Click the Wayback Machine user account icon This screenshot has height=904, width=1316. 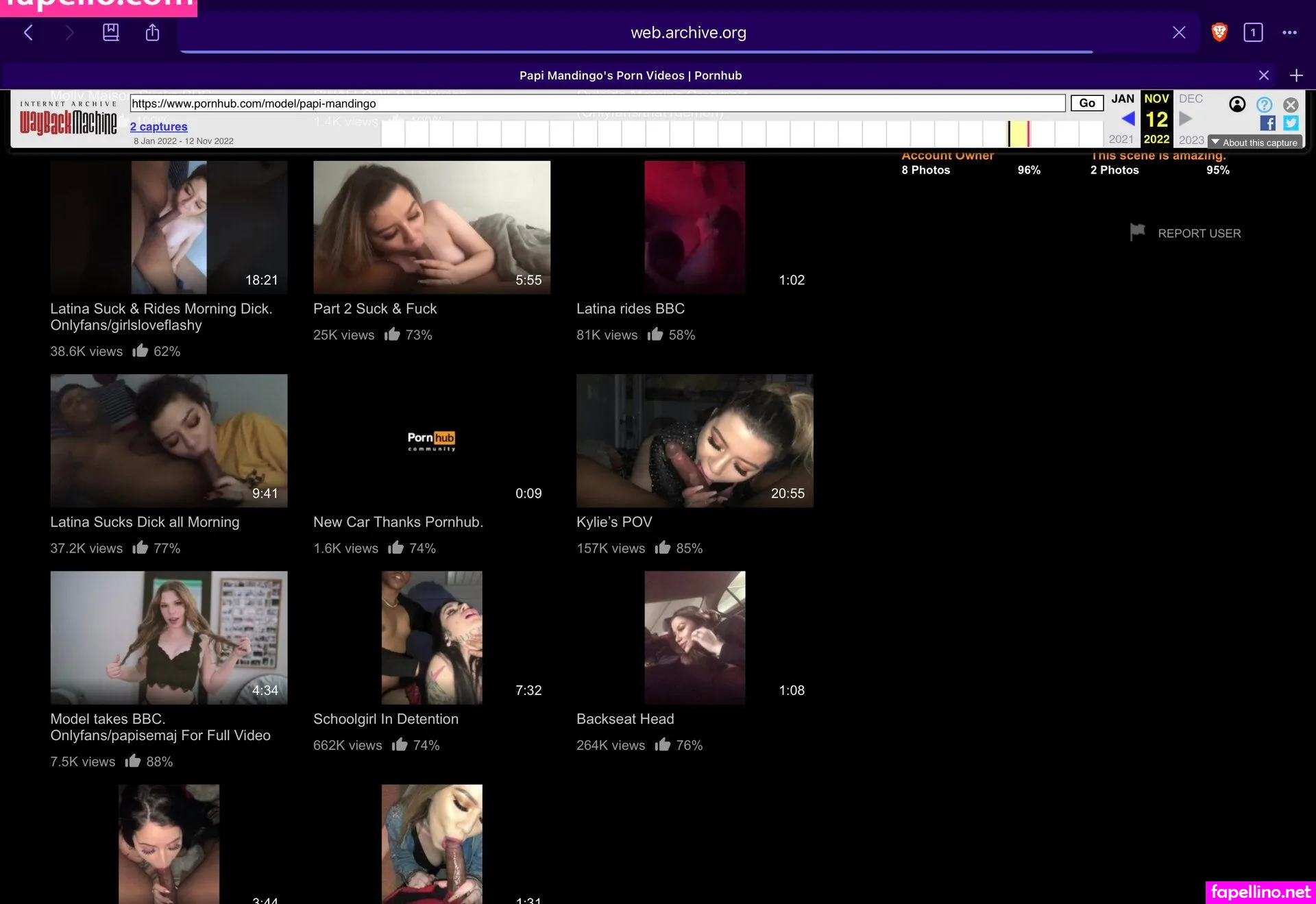1237,104
